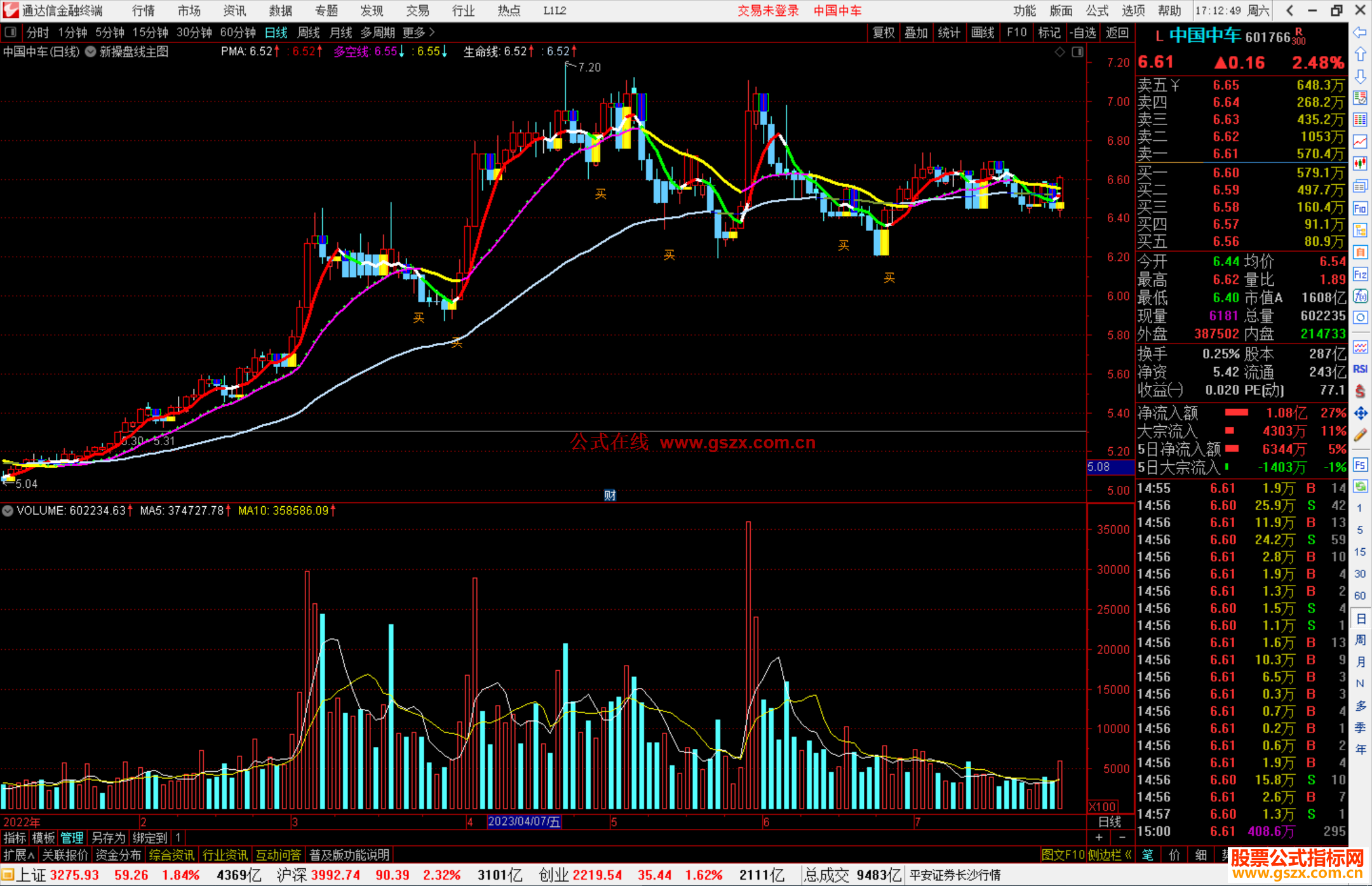The height and width of the screenshot is (886, 1372).
Task: Open the main chart indicator dropdown arrow
Action: [x=91, y=52]
